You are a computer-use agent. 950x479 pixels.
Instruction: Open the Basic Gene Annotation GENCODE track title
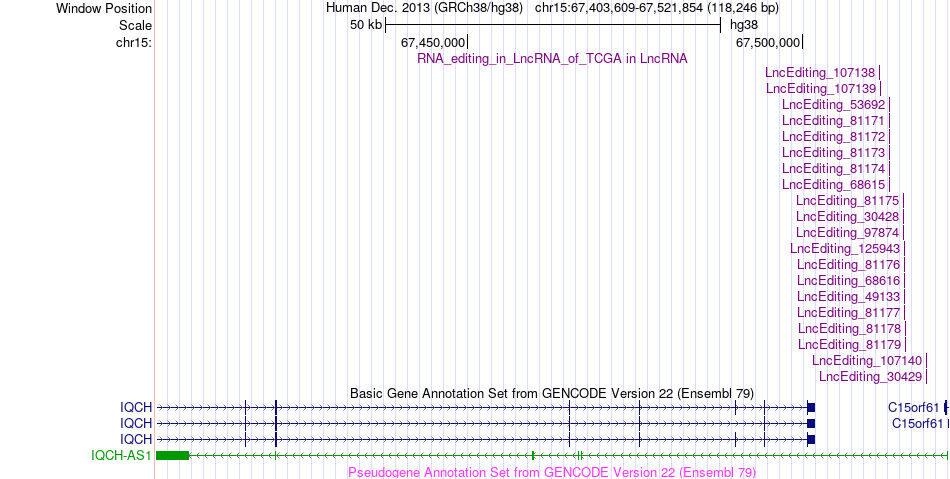[552, 394]
